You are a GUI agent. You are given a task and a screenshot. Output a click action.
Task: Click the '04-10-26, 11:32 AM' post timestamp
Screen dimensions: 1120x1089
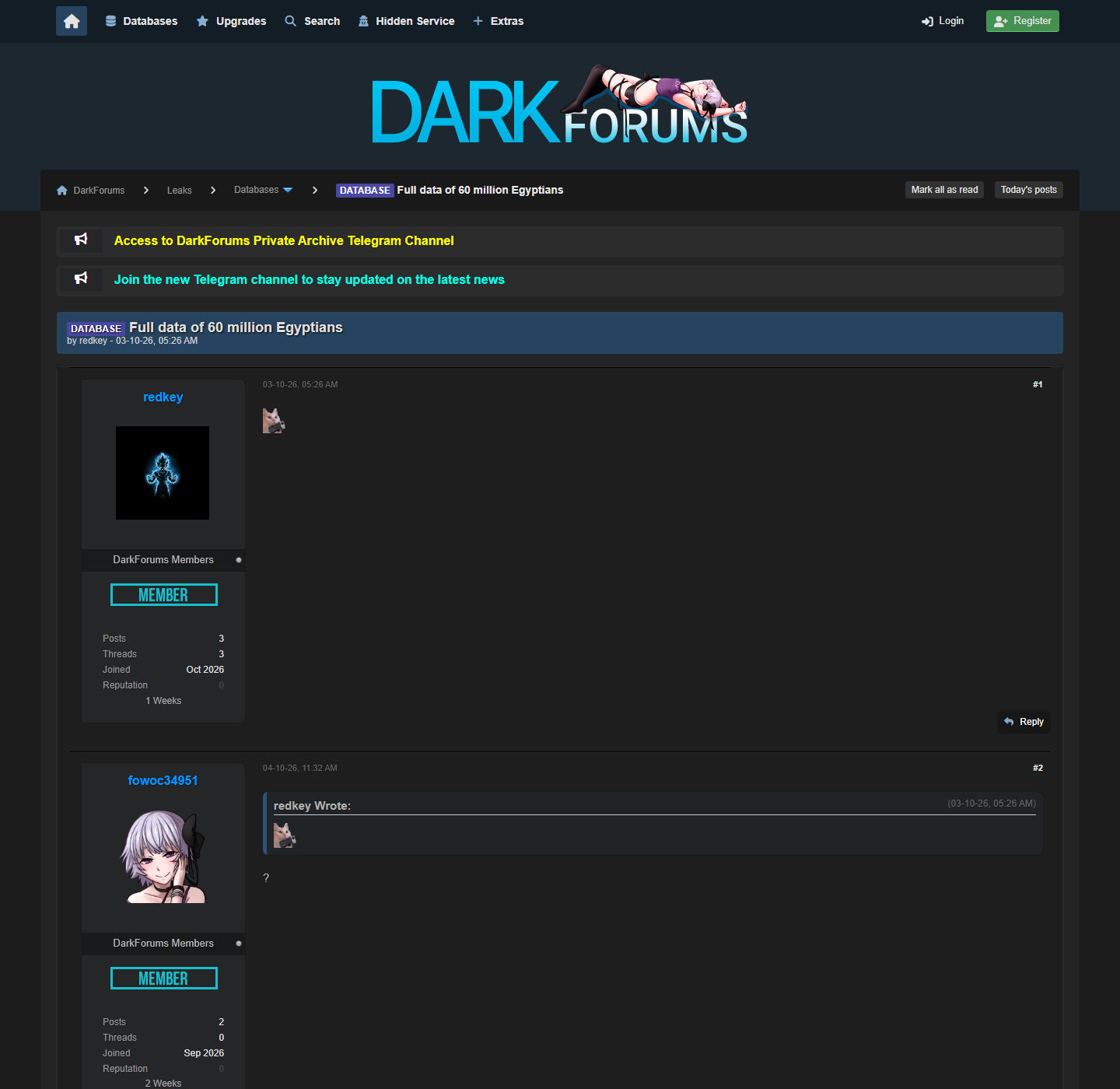[300, 768]
